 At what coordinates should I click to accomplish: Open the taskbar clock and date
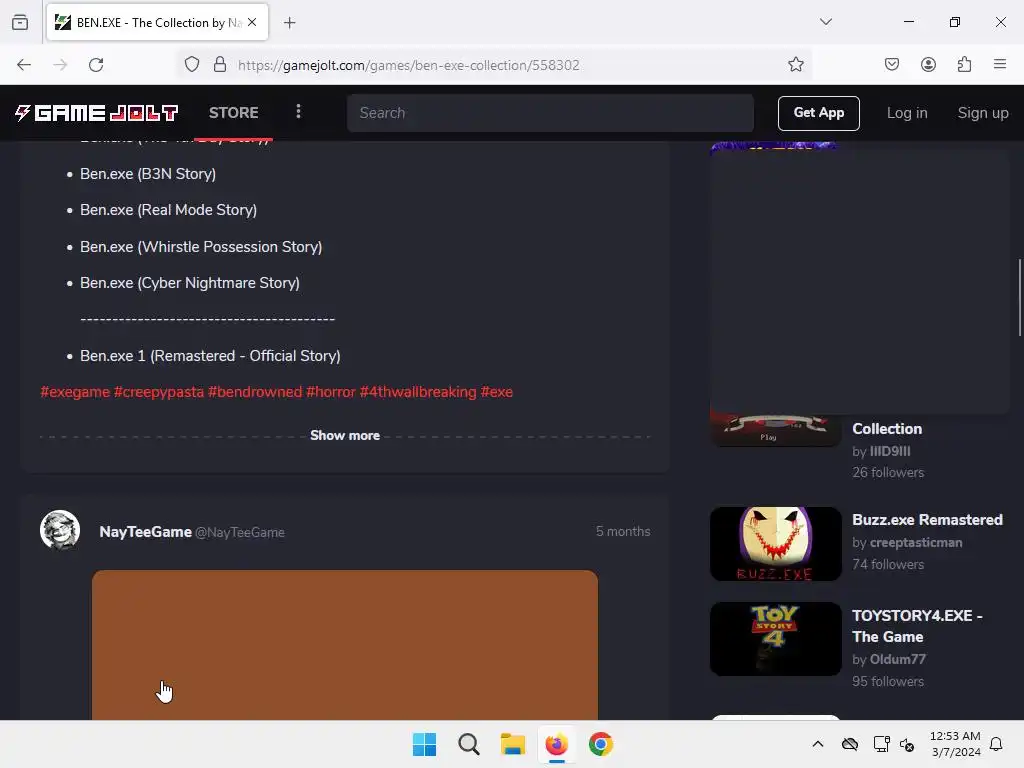(955, 744)
